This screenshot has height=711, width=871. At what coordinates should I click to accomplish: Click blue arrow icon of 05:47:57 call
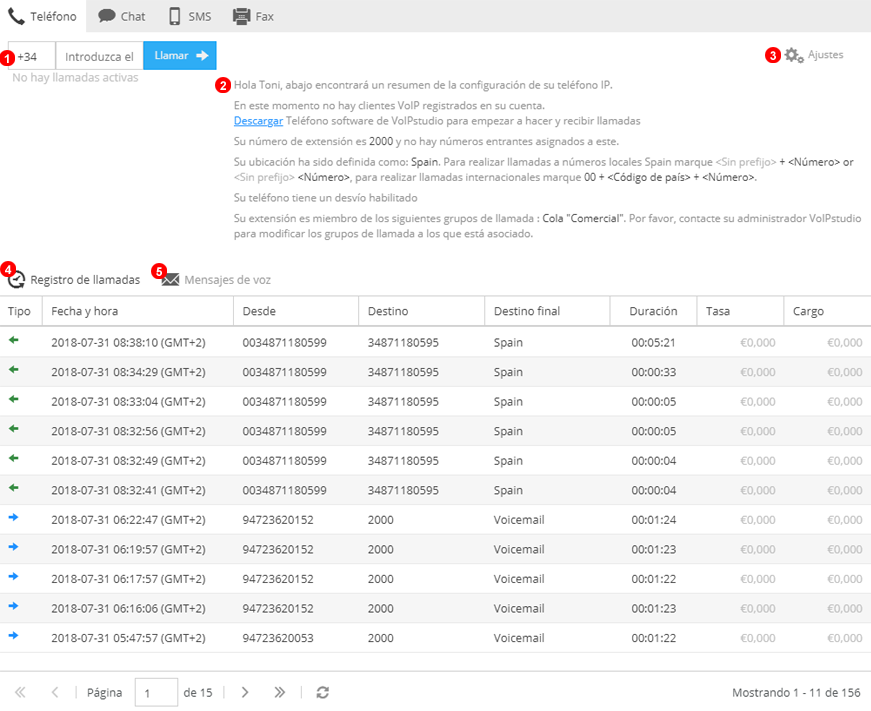(14, 635)
